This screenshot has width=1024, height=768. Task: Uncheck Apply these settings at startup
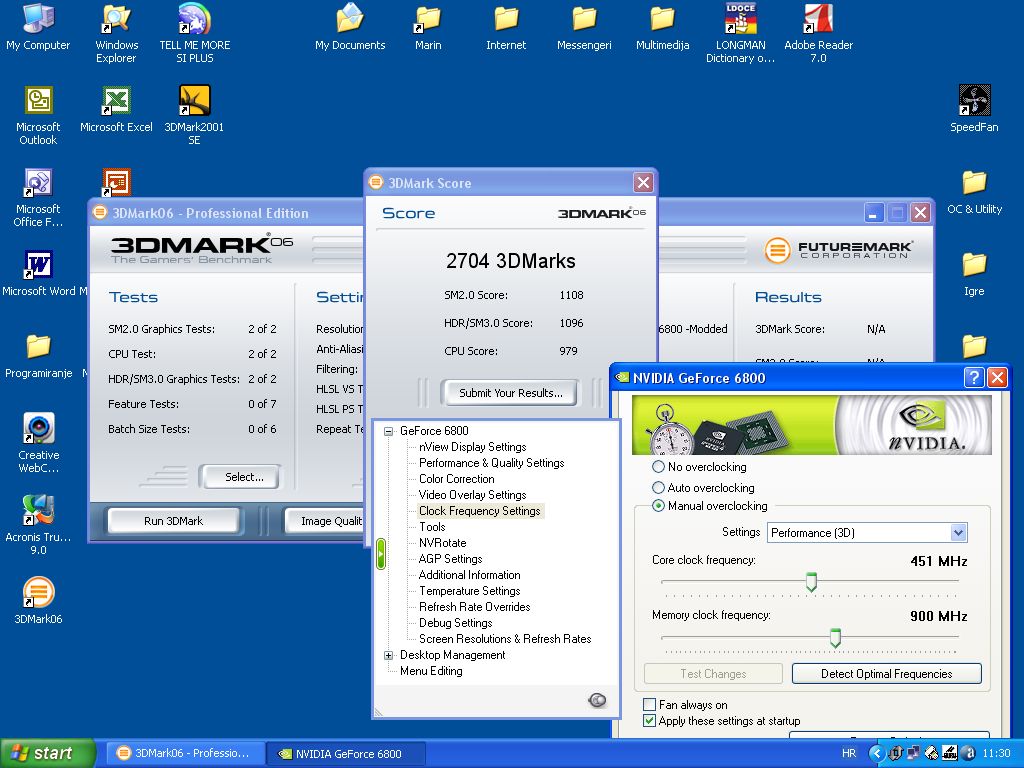tap(649, 721)
